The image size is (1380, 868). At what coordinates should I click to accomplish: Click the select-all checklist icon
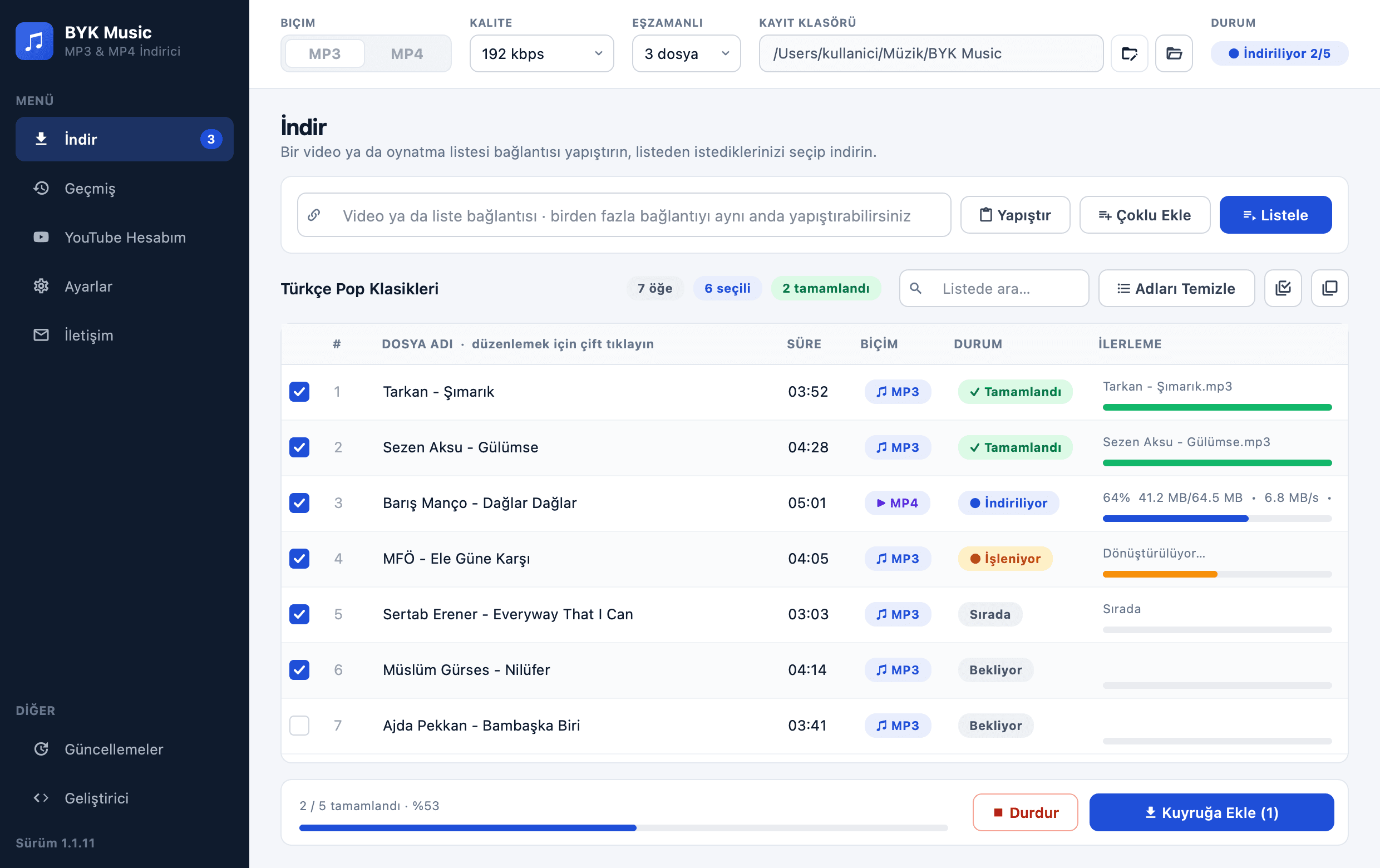[x=1283, y=288]
